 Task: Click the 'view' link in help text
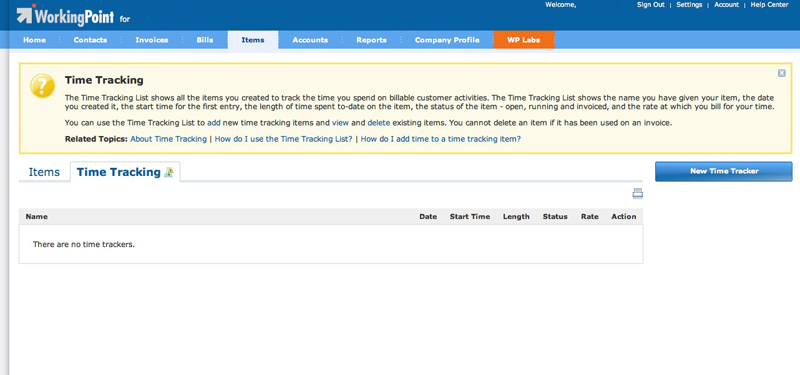(340, 123)
